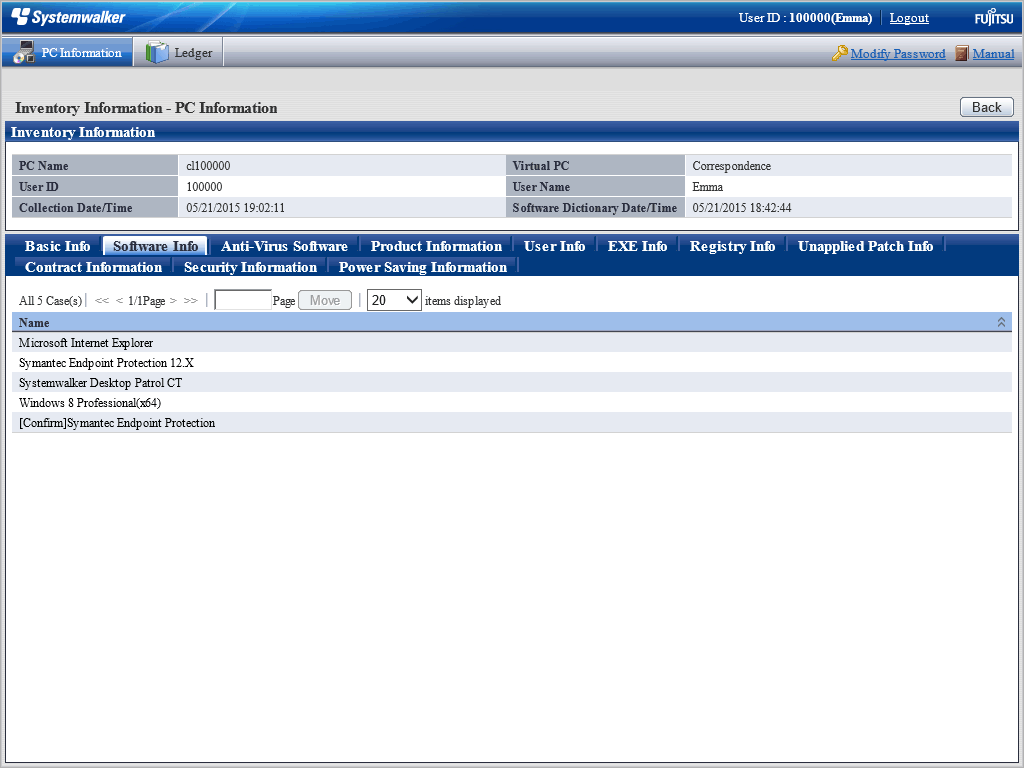Switch to the Contract Information tab
Screen dimensions: 1024x768
tap(93, 267)
